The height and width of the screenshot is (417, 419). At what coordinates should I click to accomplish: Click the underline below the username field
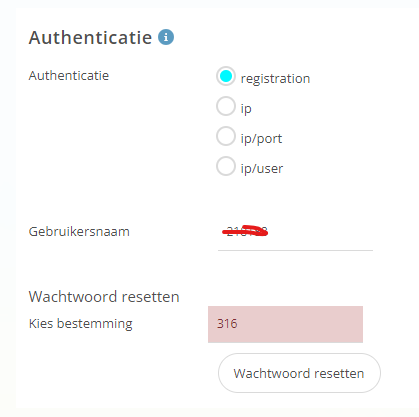coord(295,250)
